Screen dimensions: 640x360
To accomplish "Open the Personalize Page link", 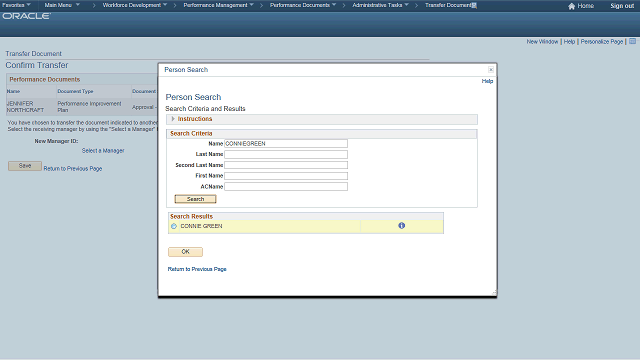I will pos(602,42).
